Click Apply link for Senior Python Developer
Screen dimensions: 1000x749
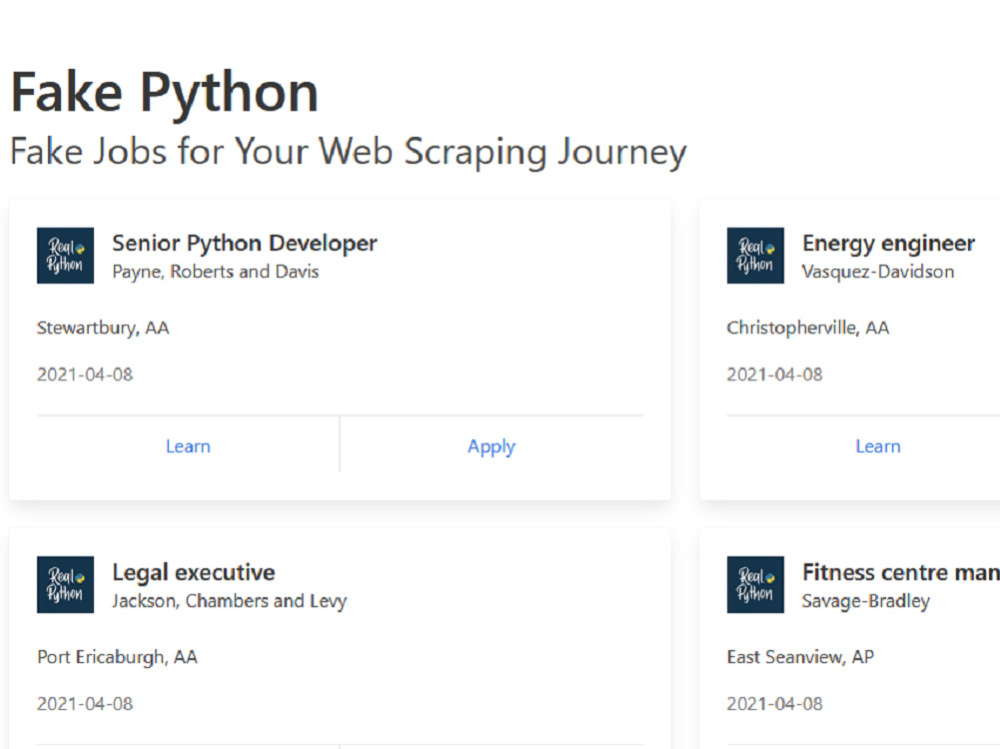click(x=491, y=447)
